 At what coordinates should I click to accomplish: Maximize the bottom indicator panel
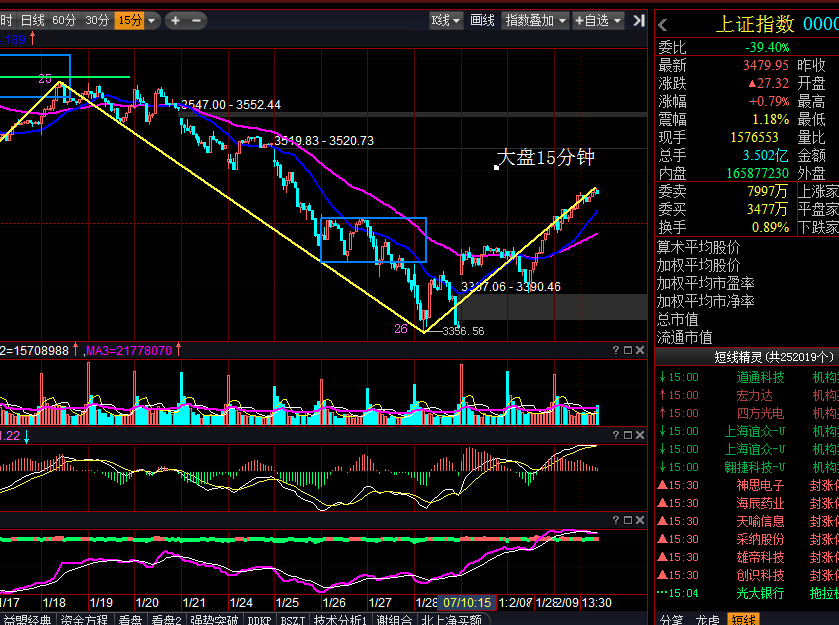[x=628, y=520]
